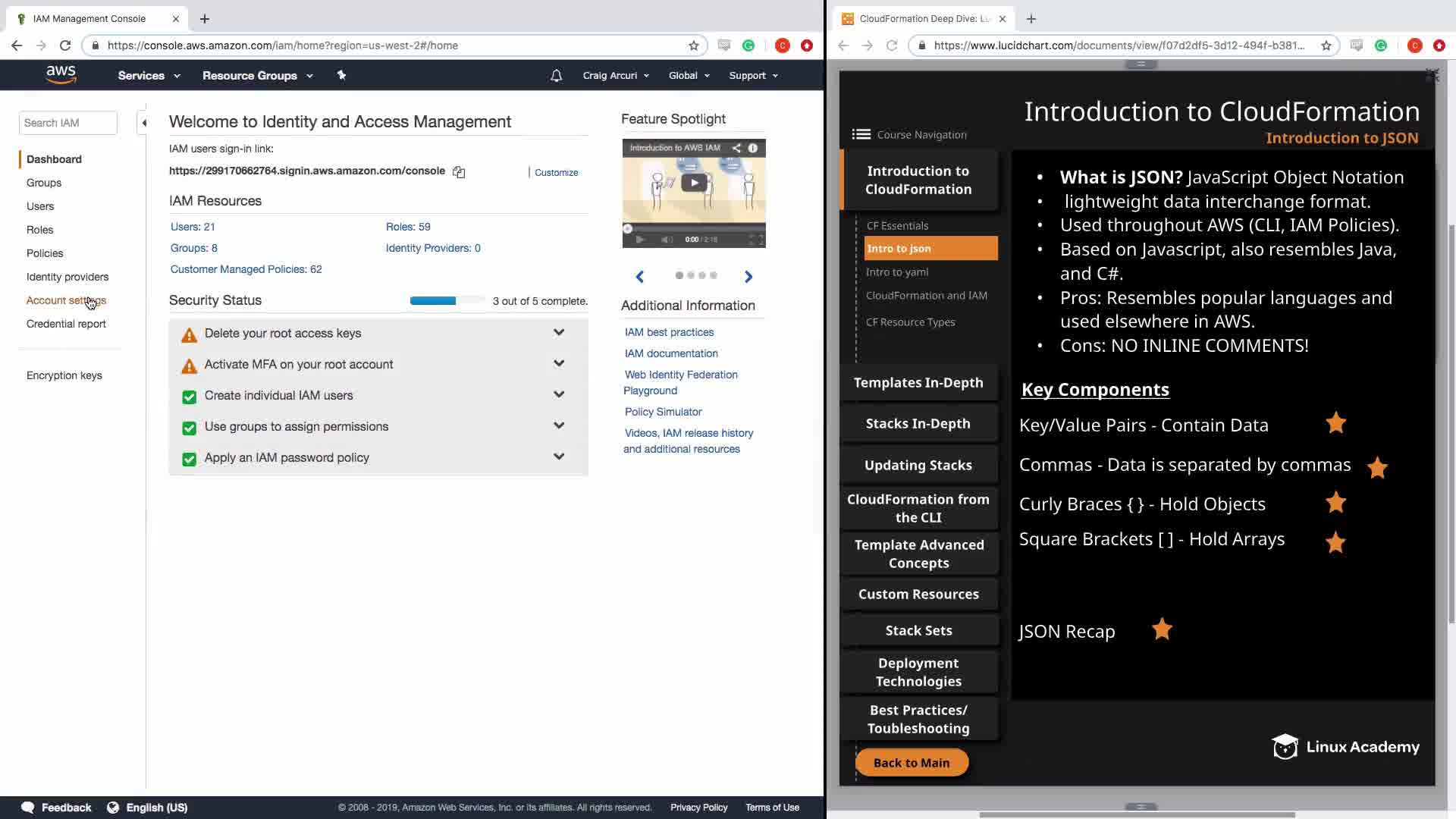Open the Services dropdown menu
The height and width of the screenshot is (819, 1456).
149,76
